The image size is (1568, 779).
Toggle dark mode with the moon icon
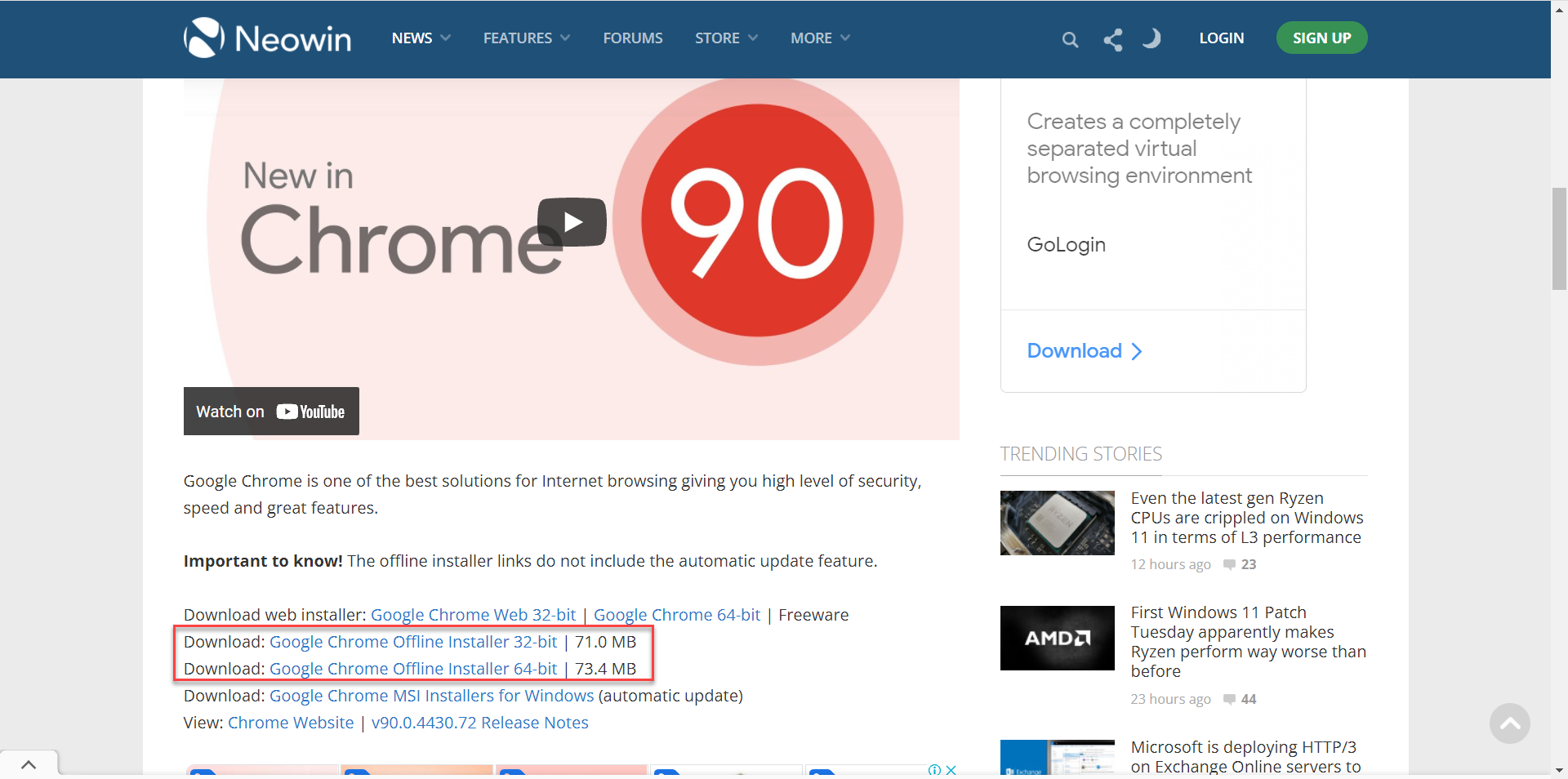coord(1151,38)
